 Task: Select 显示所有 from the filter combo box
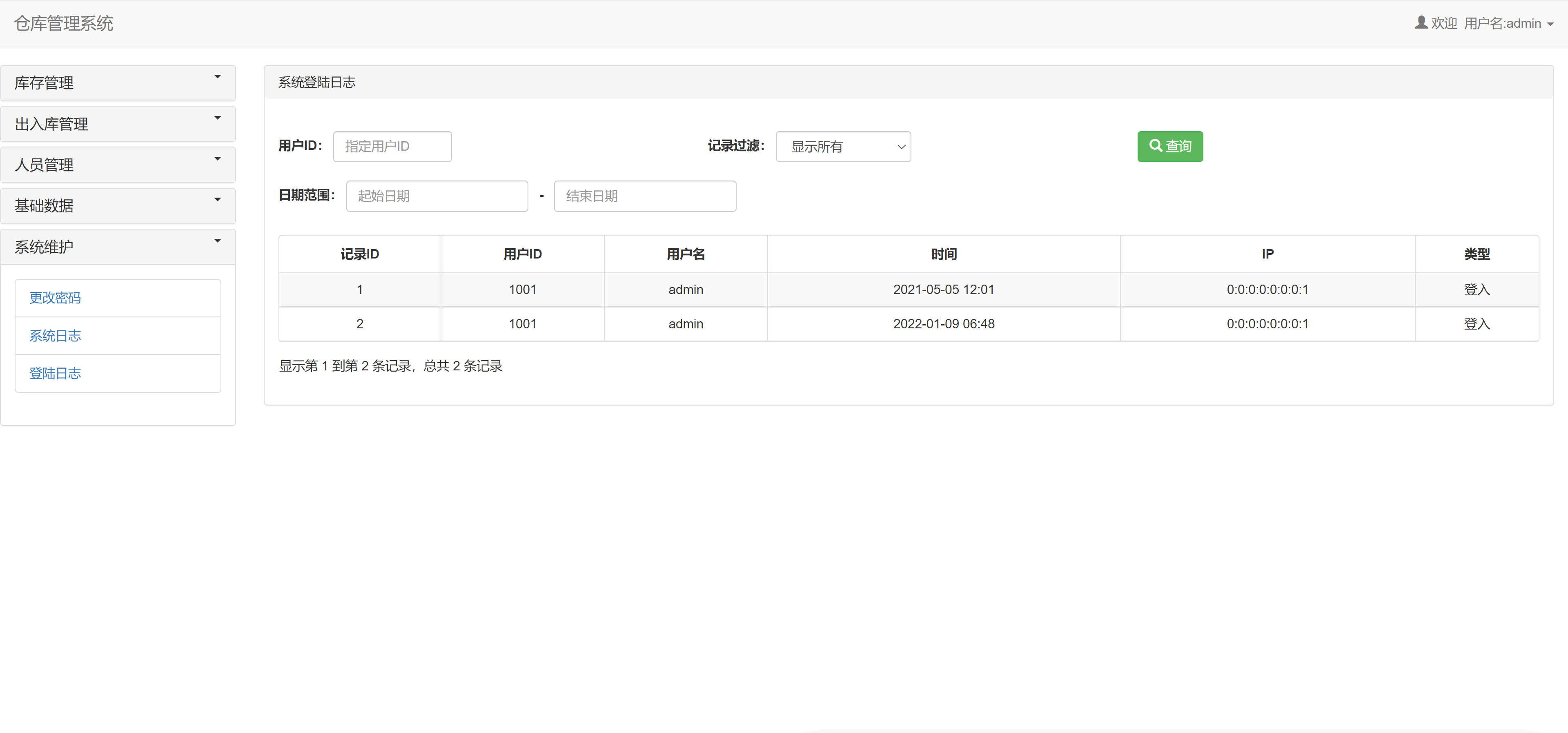click(x=843, y=146)
